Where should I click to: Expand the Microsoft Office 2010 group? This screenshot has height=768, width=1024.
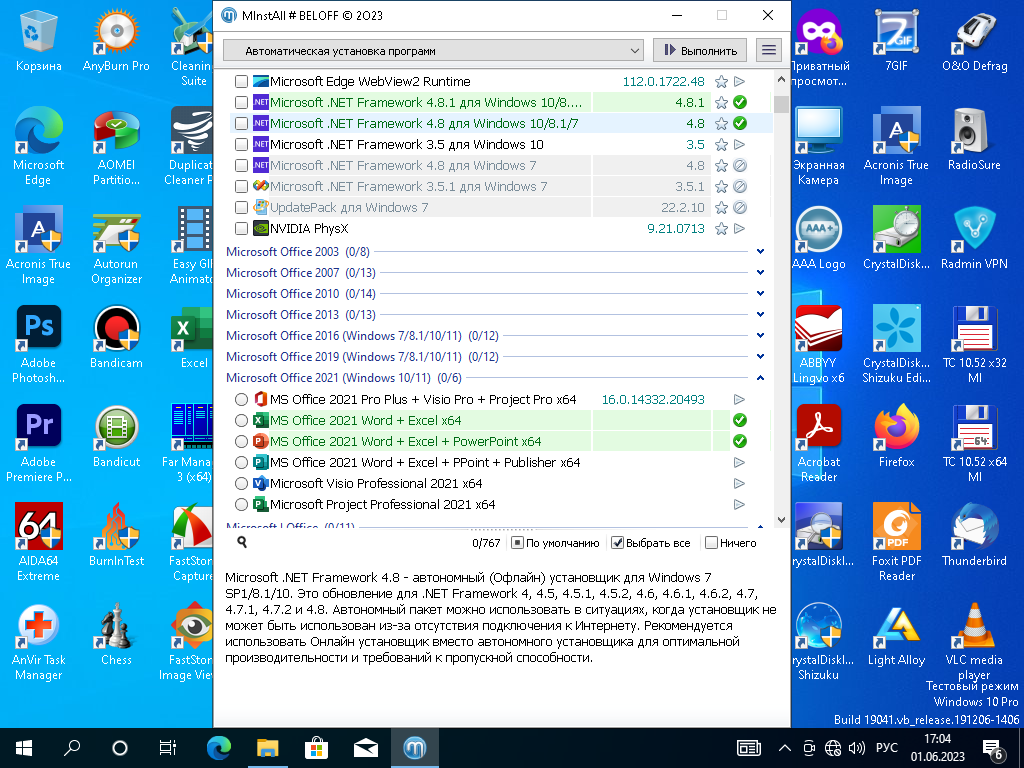760,293
